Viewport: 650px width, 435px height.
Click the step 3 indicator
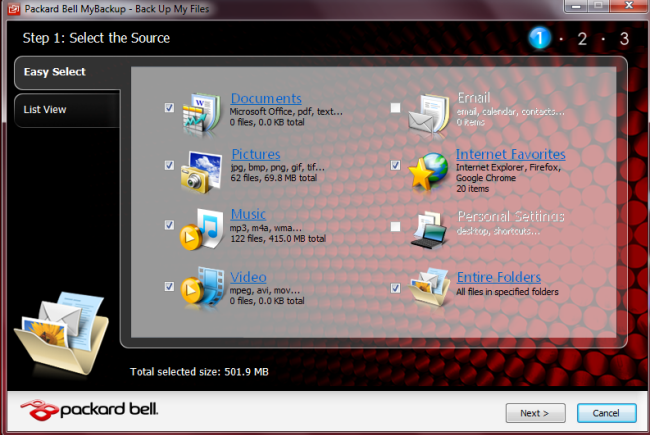[624, 39]
